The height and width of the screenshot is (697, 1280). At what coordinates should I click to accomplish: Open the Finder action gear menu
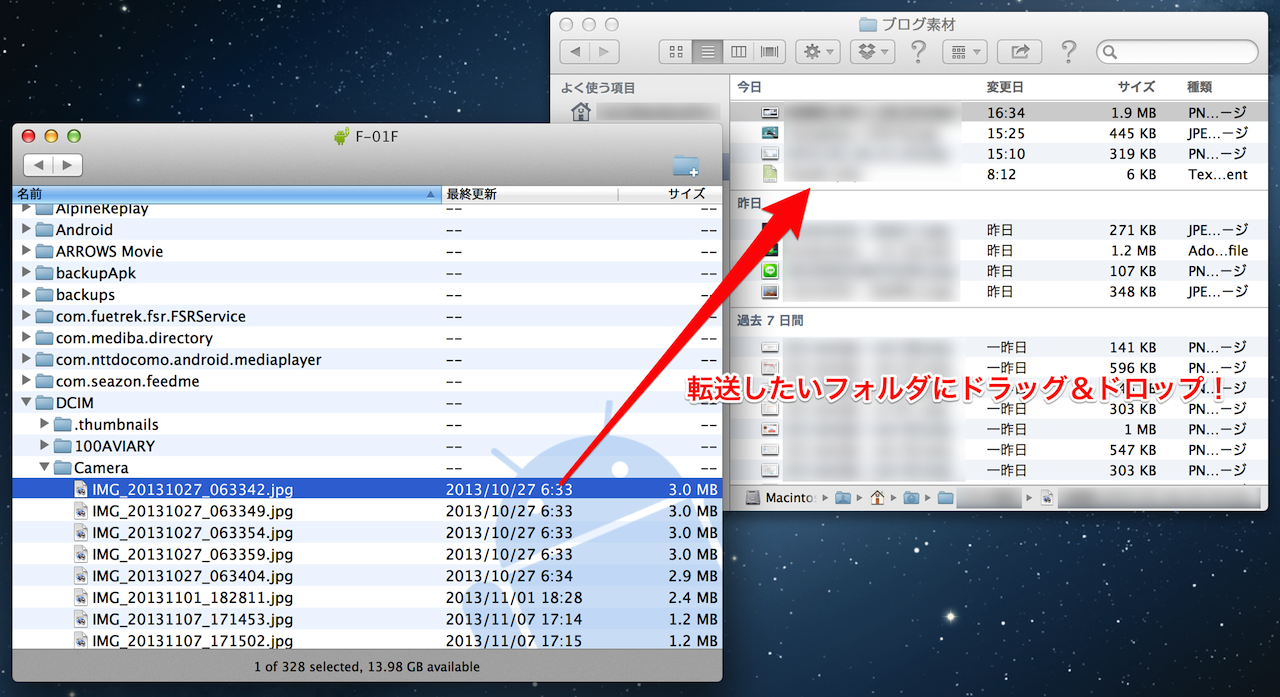click(818, 52)
